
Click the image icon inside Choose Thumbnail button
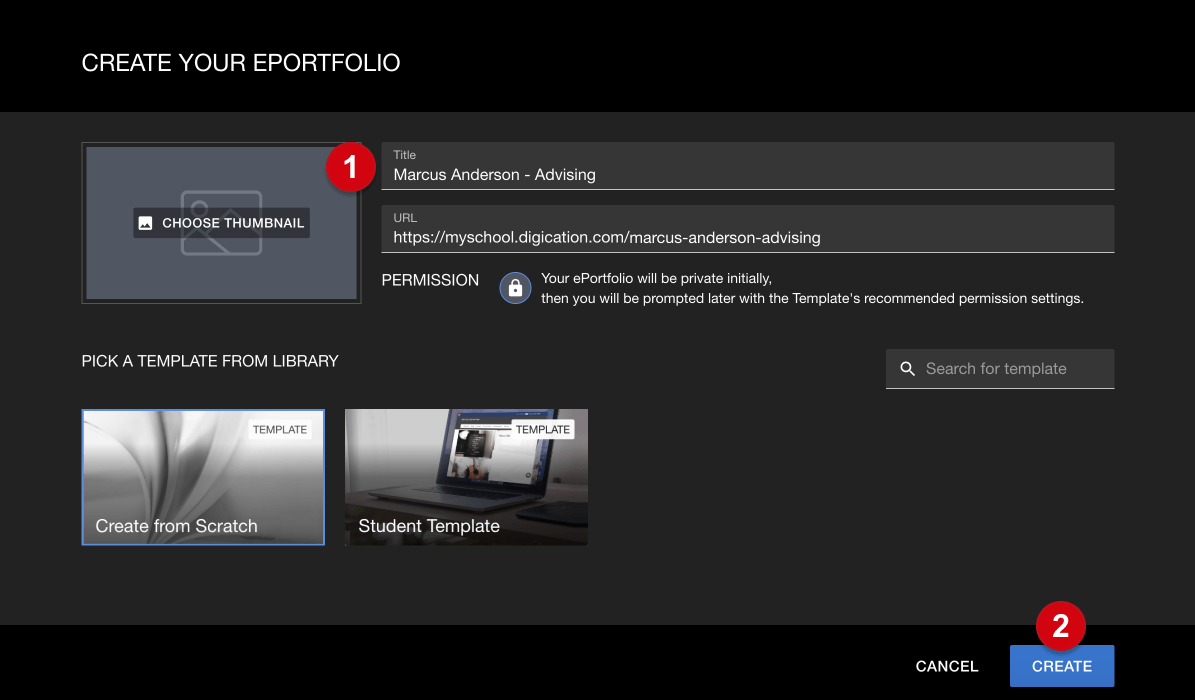click(x=147, y=222)
